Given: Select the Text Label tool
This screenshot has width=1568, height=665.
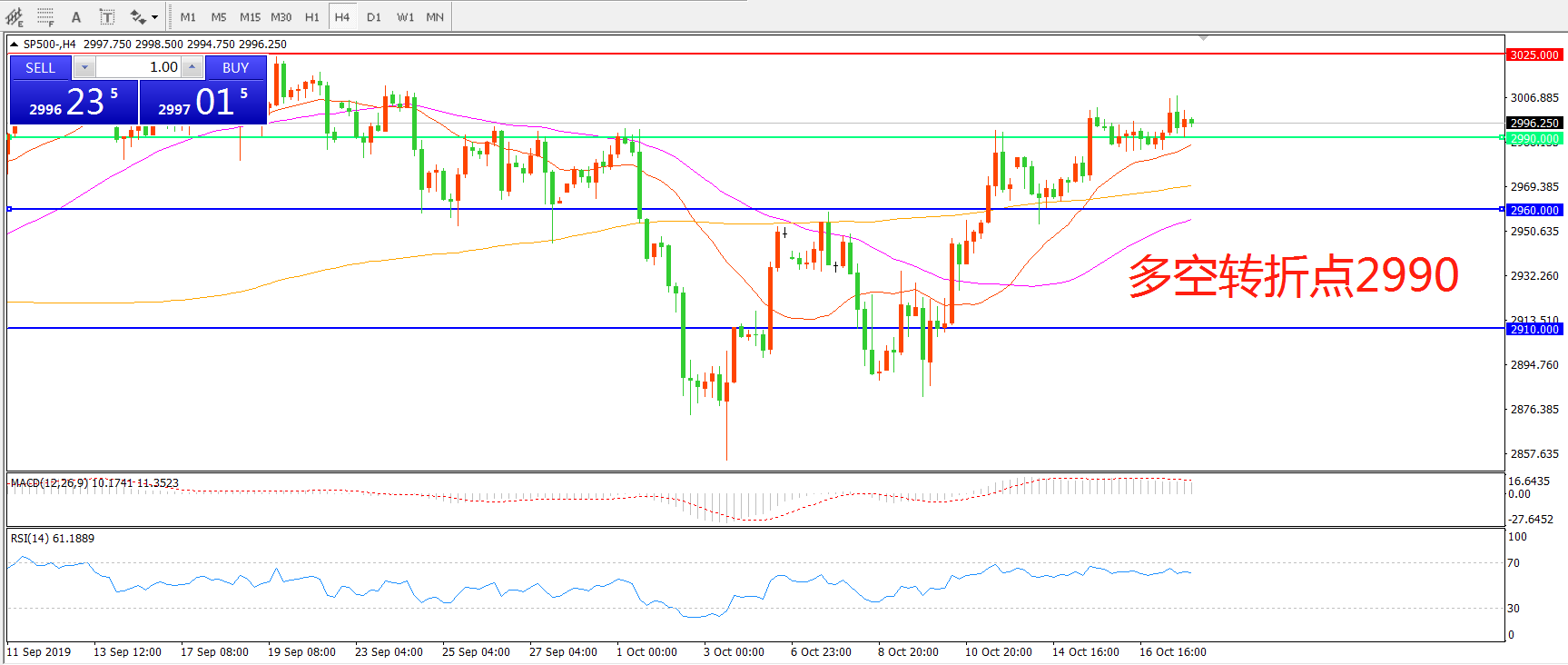Looking at the screenshot, I should tap(107, 17).
